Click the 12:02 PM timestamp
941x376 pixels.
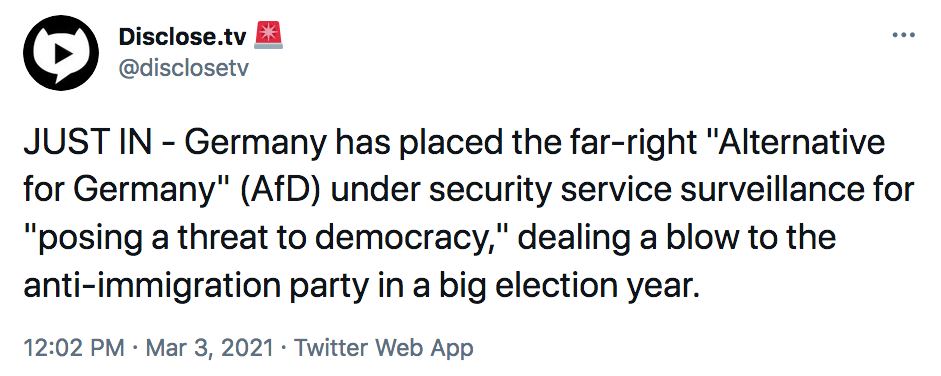(74, 348)
